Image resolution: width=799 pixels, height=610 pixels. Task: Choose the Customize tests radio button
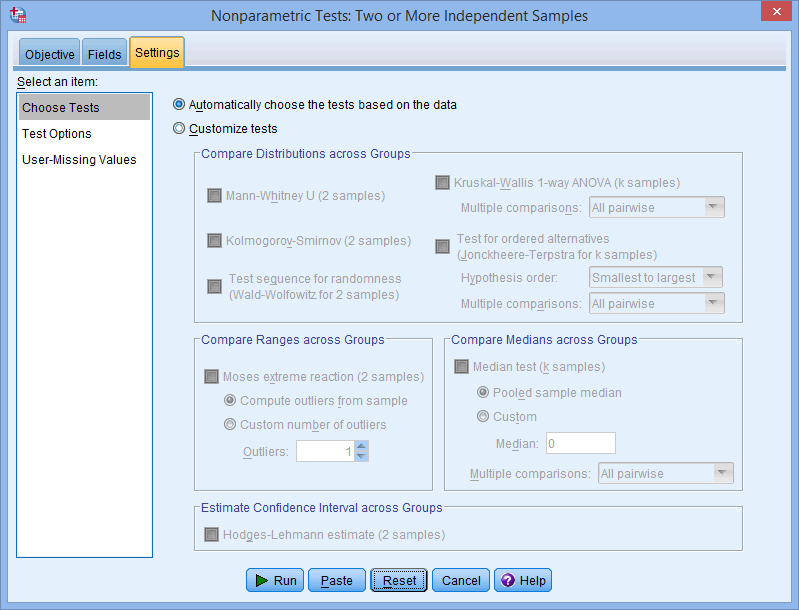pyautogui.click(x=179, y=128)
